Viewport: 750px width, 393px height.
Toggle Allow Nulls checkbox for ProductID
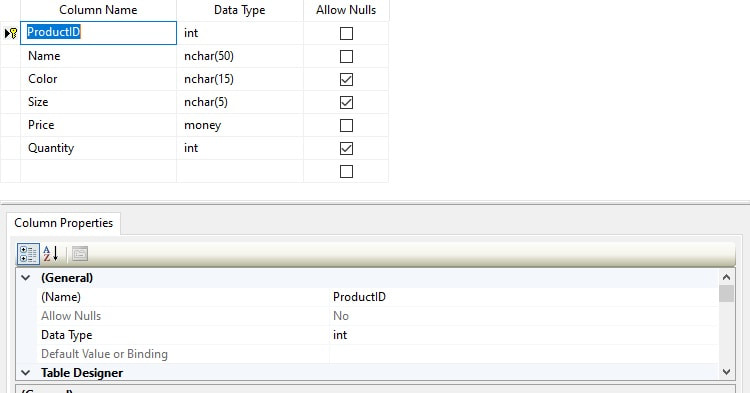pyautogui.click(x=346, y=33)
